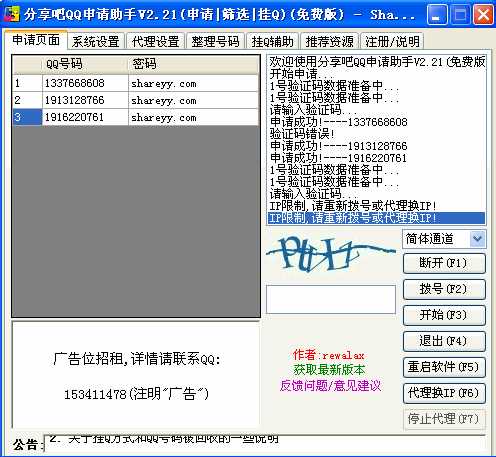496x457 pixels.
Task: Open the 系统设置 tab
Action: (96, 42)
